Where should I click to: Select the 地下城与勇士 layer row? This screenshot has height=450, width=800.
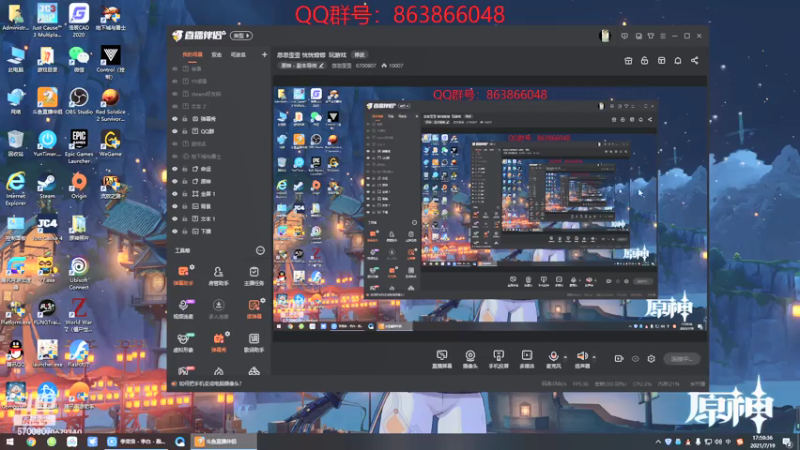click(219, 156)
